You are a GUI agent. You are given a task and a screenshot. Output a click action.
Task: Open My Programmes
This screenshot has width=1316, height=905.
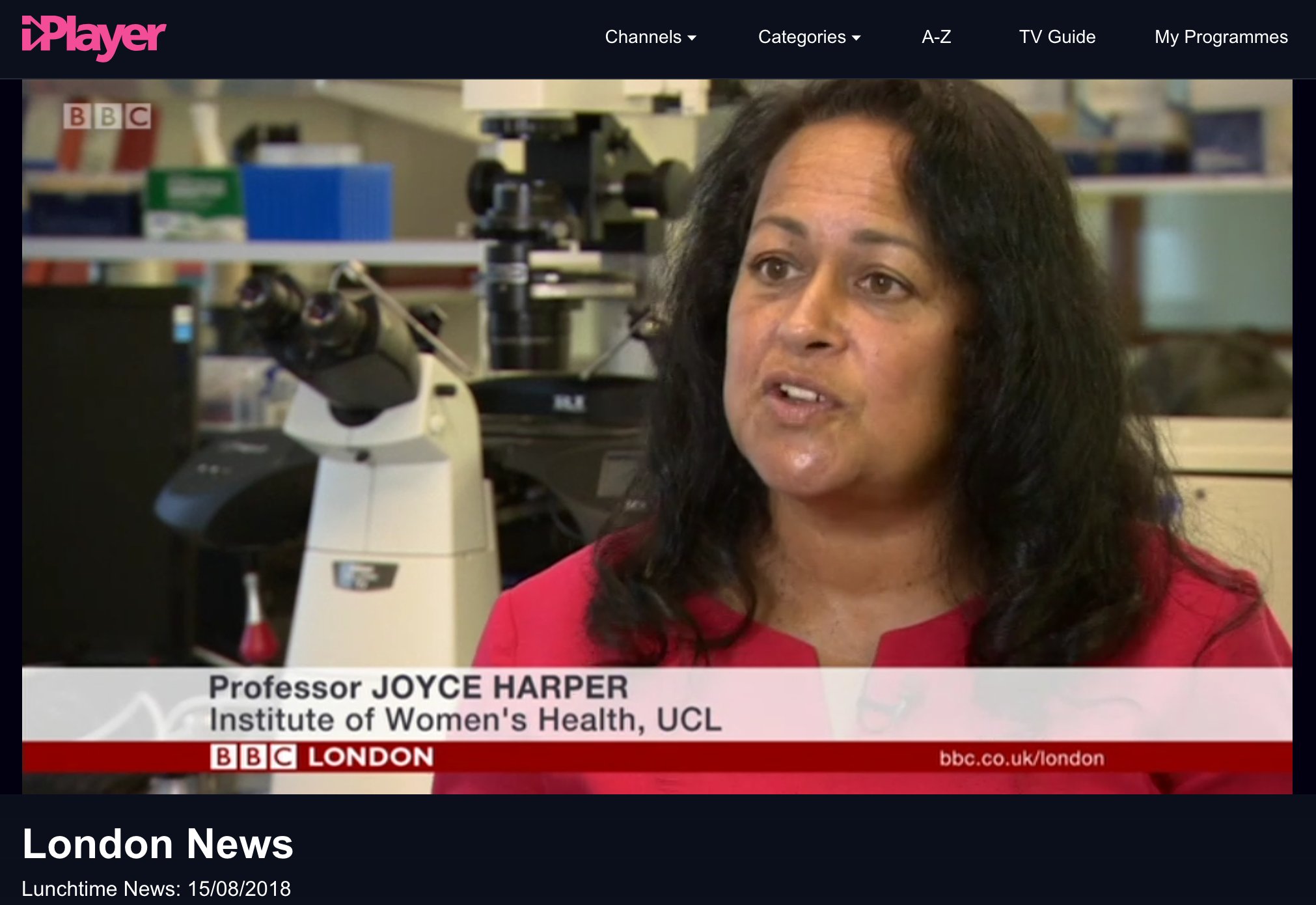tap(1221, 37)
